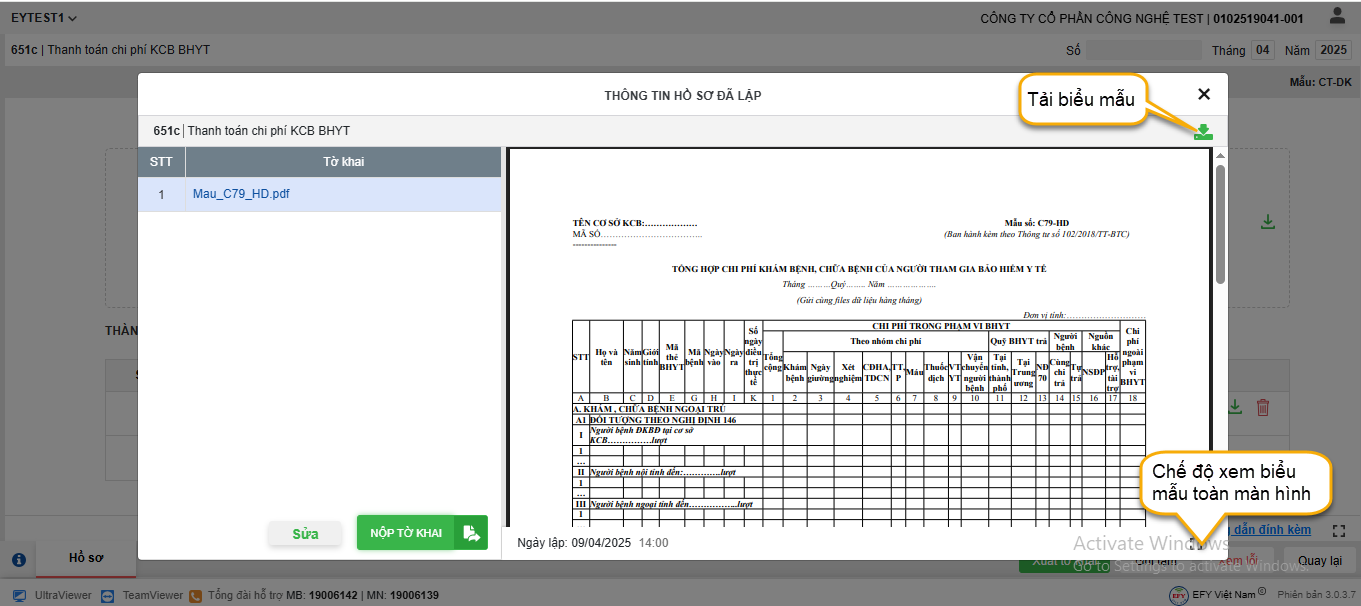Click the UltraViewer icon
Viewport: 1361px width, 606px height.
tap(20, 595)
